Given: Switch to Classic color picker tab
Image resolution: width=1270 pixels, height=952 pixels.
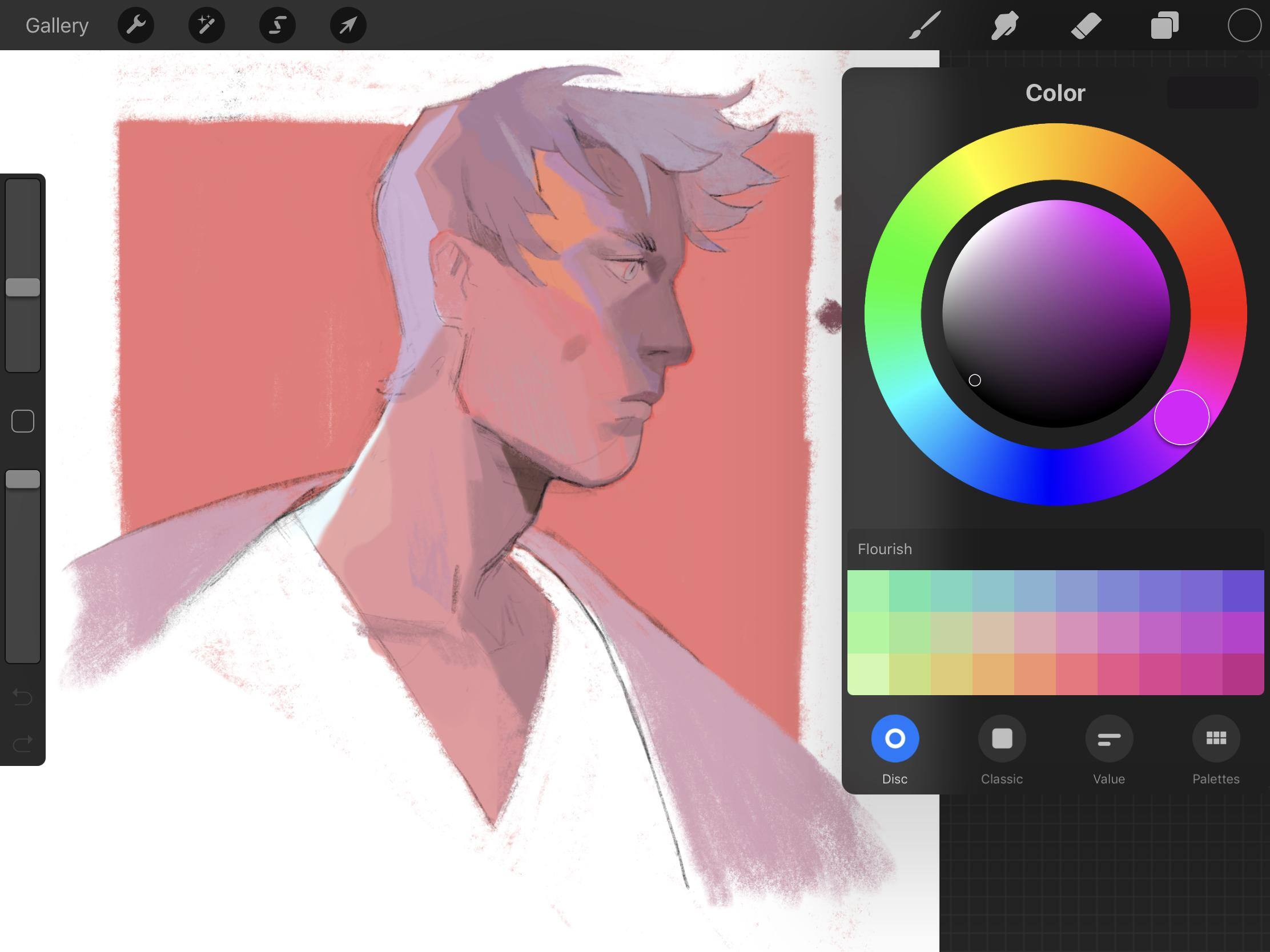Looking at the screenshot, I should pyautogui.click(x=1002, y=739).
